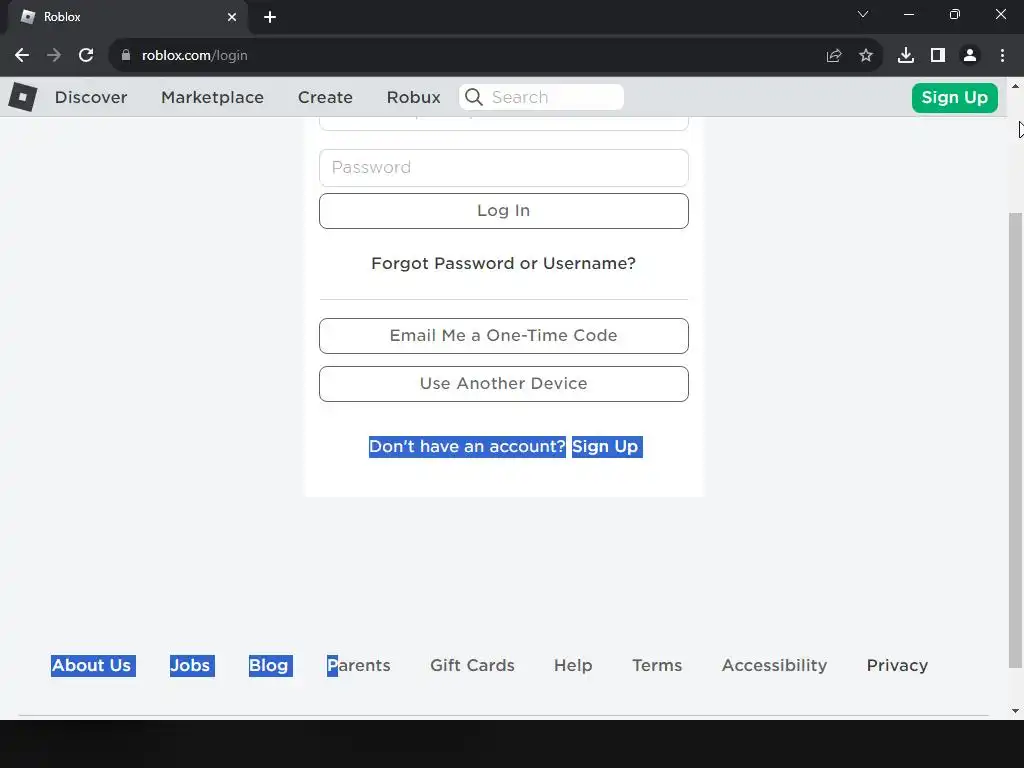The height and width of the screenshot is (768, 1024).
Task: Open the Jobs footer link
Action: 191,665
